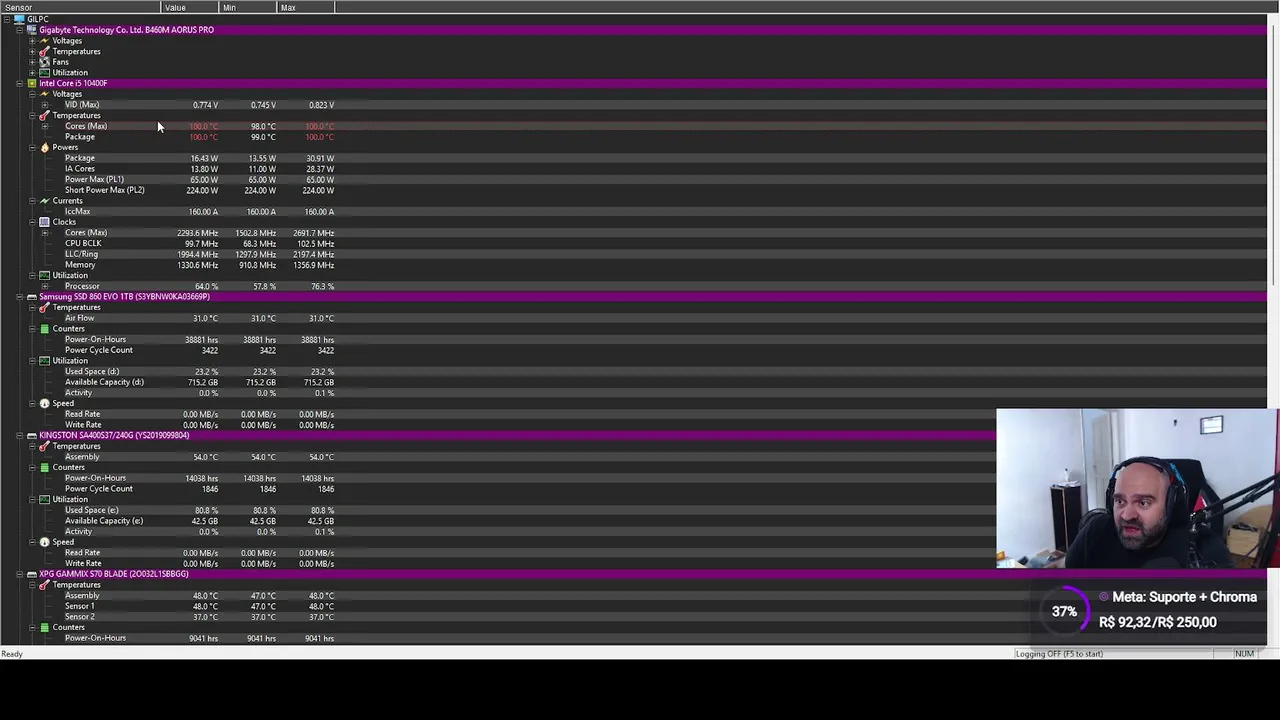The image size is (1280, 720).
Task: Click the thermometer icon under Samsung SSD 860 EVO
Action: 44,307
